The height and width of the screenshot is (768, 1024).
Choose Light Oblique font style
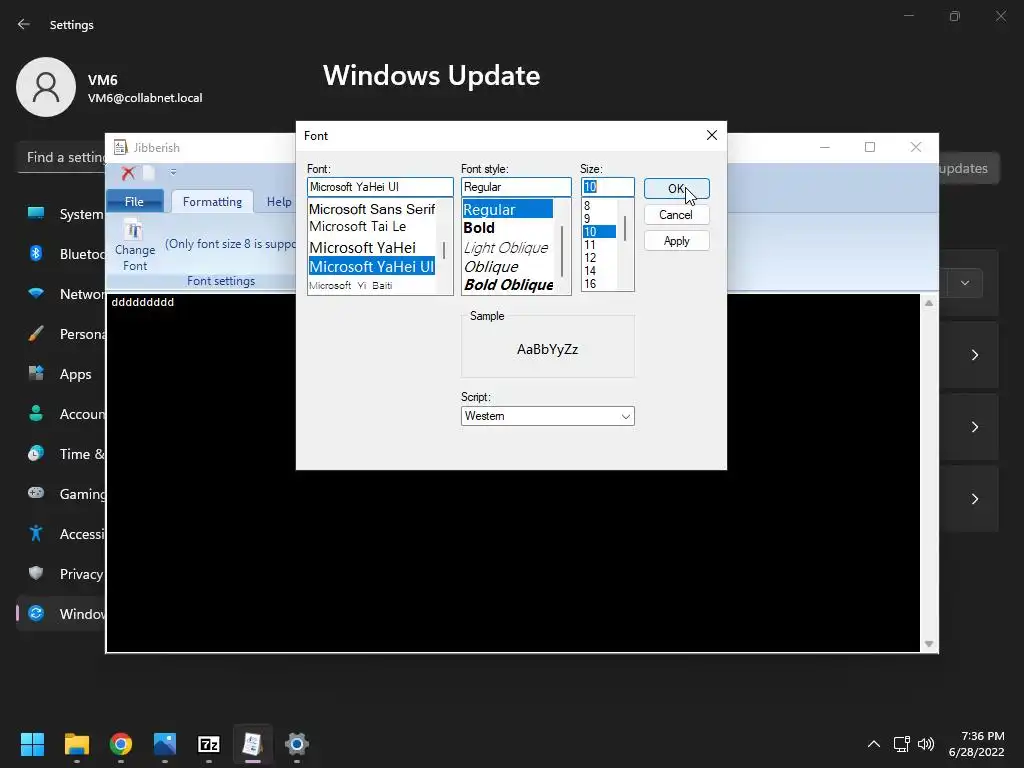507,248
